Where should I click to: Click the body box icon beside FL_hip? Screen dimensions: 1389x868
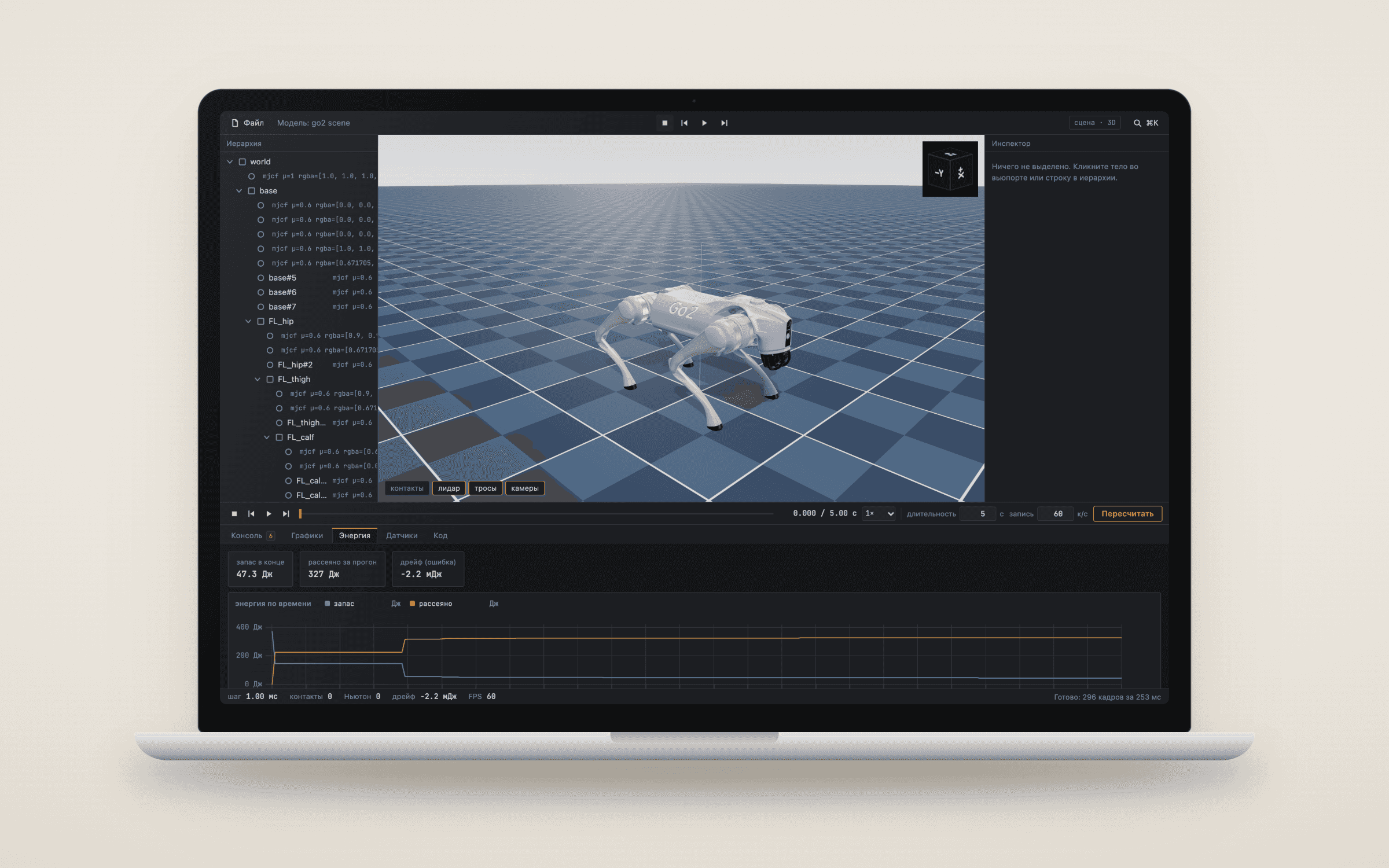(x=261, y=321)
